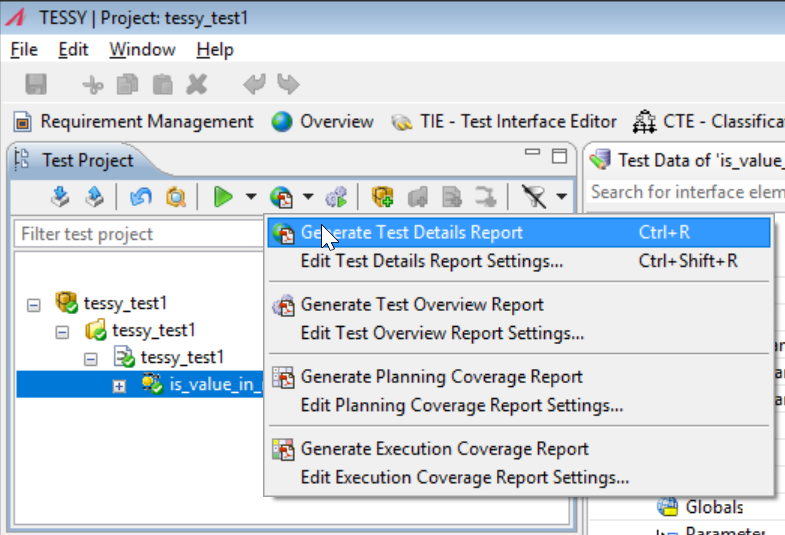Image resolution: width=785 pixels, height=535 pixels.
Task: Click the Save disk icon
Action: click(x=36, y=84)
